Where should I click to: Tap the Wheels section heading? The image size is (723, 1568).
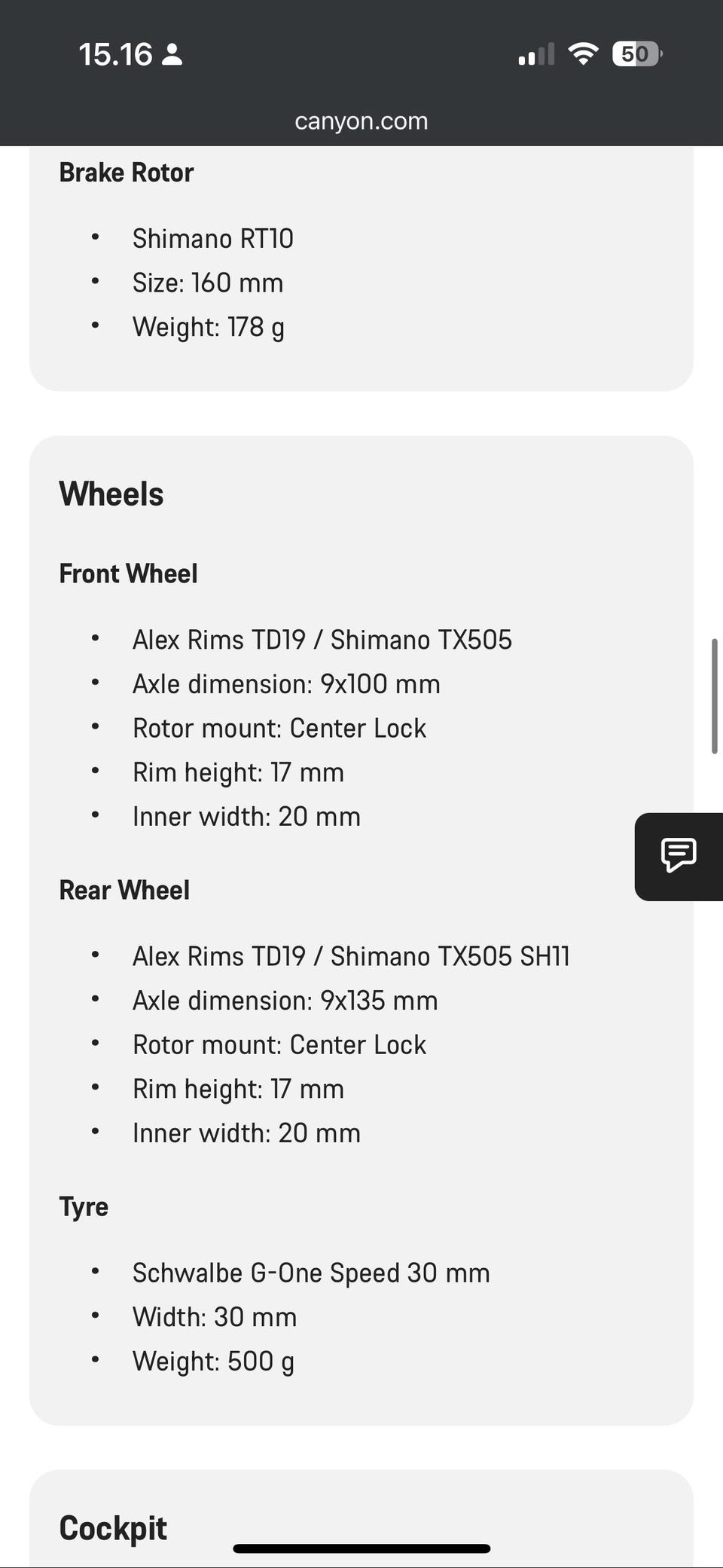pyautogui.click(x=111, y=494)
